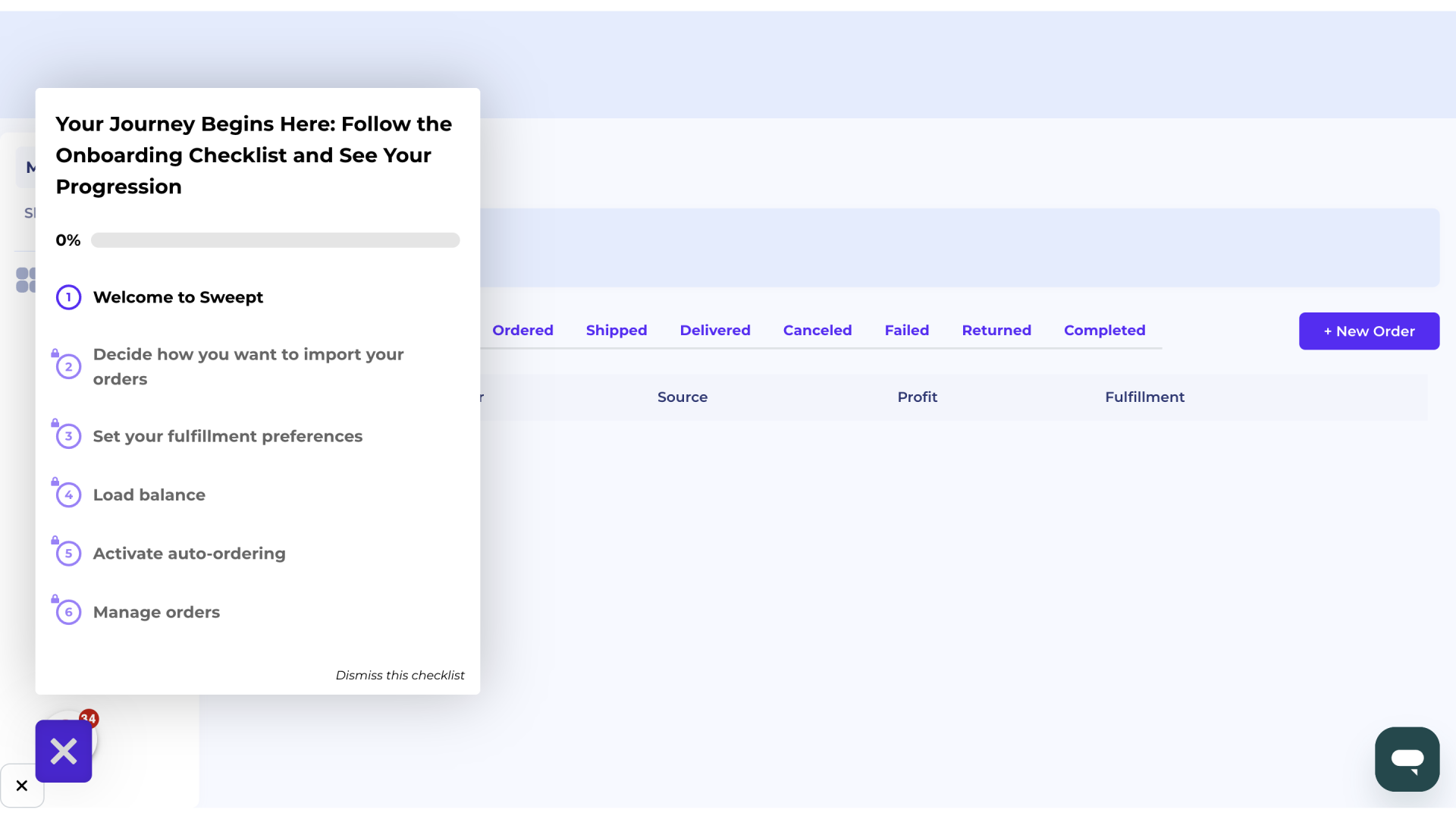This screenshot has height=819, width=1456.
Task: Switch to the Shipped tab
Action: [x=617, y=331]
